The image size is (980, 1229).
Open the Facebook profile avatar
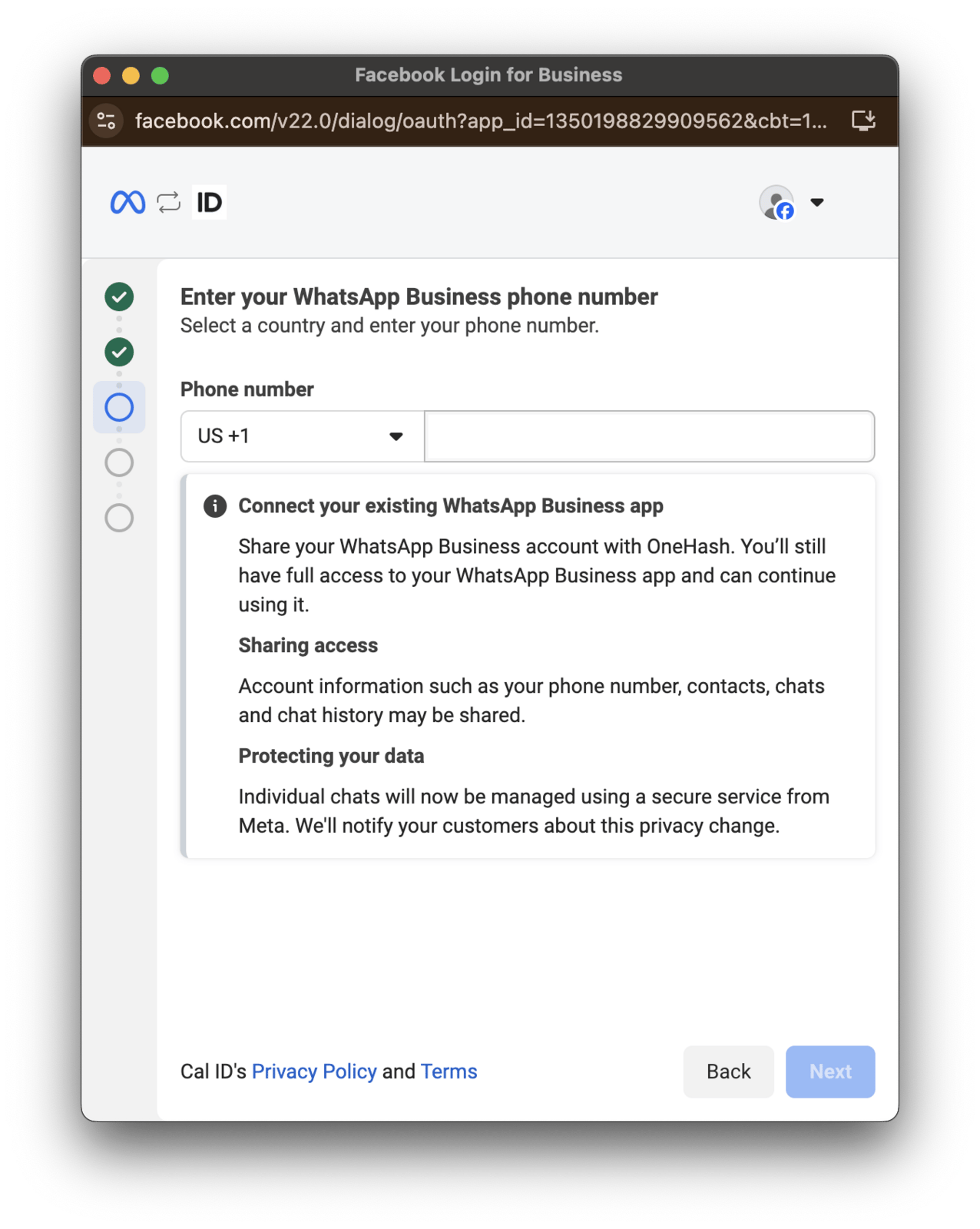[776, 203]
